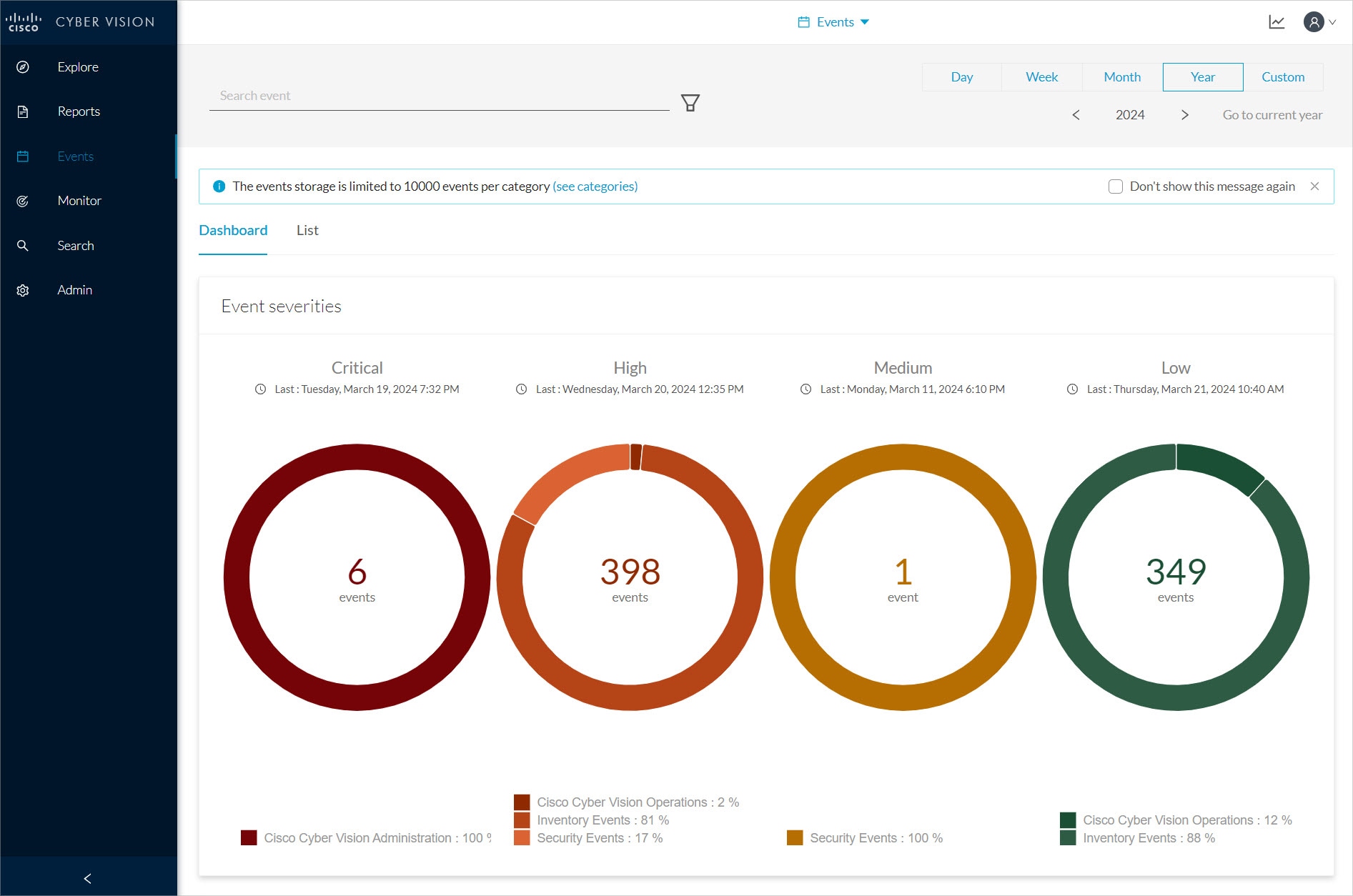Go to the previous year
This screenshot has width=1353, height=896.
click(1076, 115)
